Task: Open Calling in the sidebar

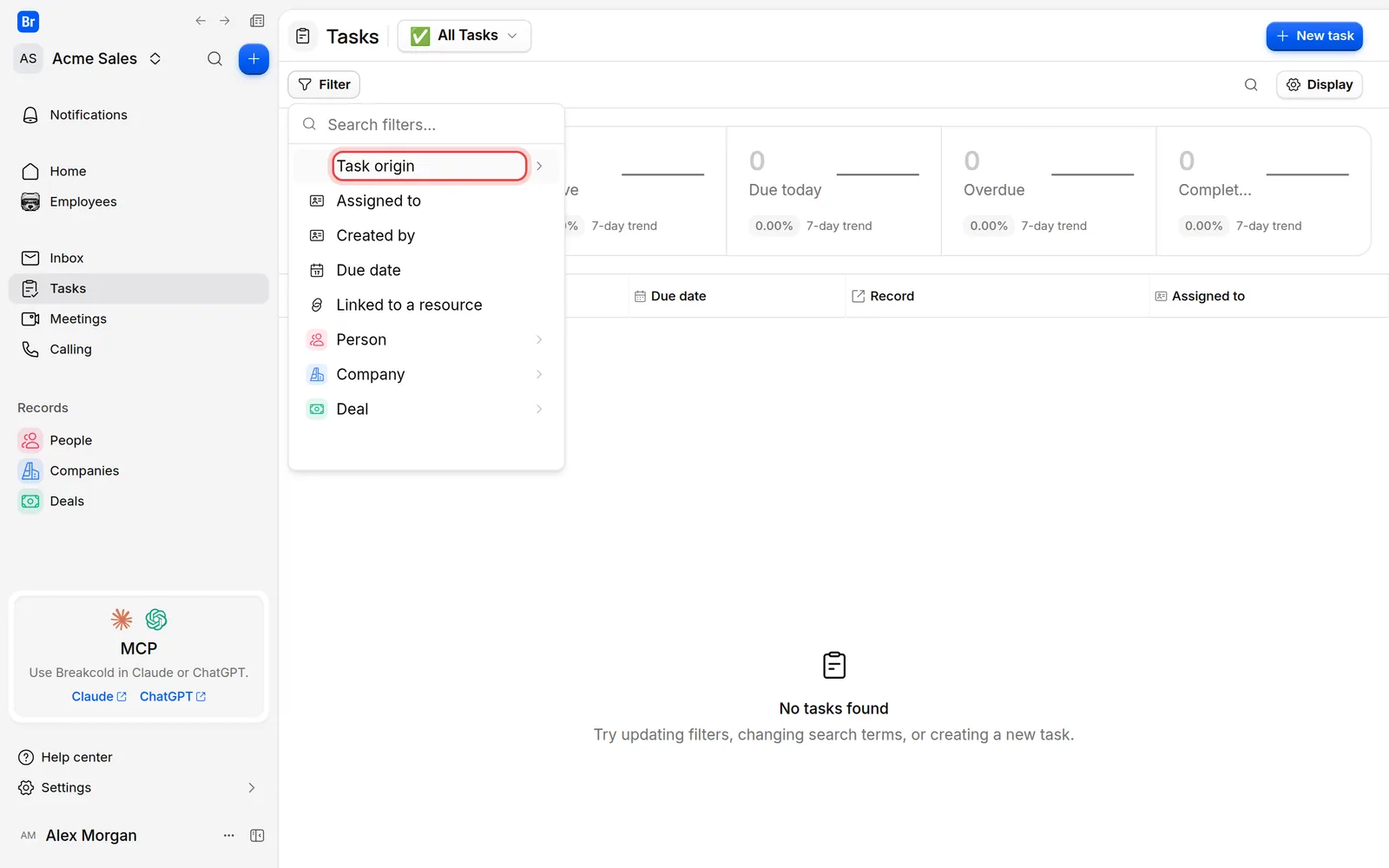Action: coord(139,349)
